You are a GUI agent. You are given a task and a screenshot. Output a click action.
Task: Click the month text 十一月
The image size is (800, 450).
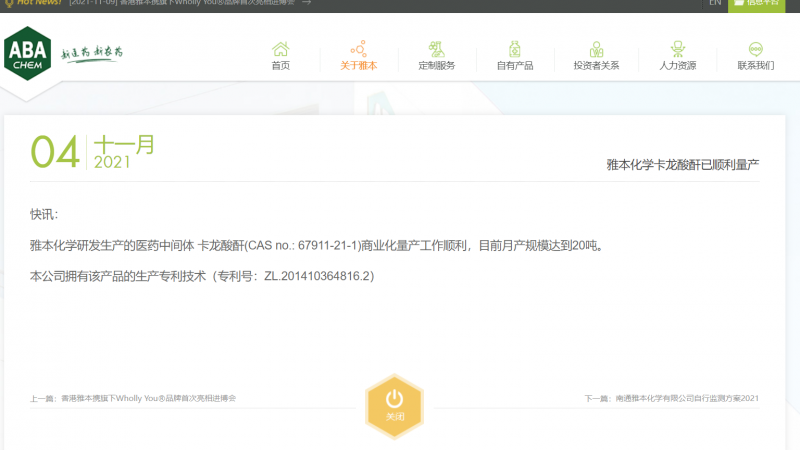click(x=124, y=145)
